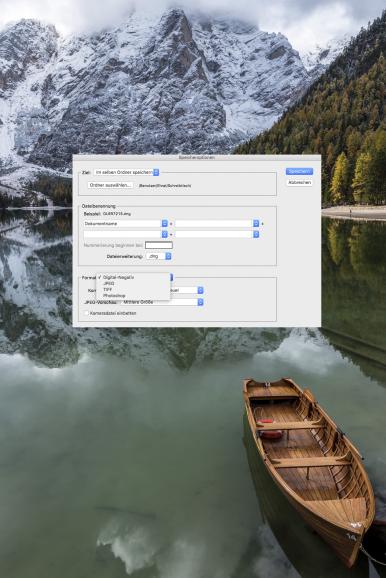Open the empty naming dropdown below Dokumentname
This screenshot has height=578, width=386.
click(126, 234)
